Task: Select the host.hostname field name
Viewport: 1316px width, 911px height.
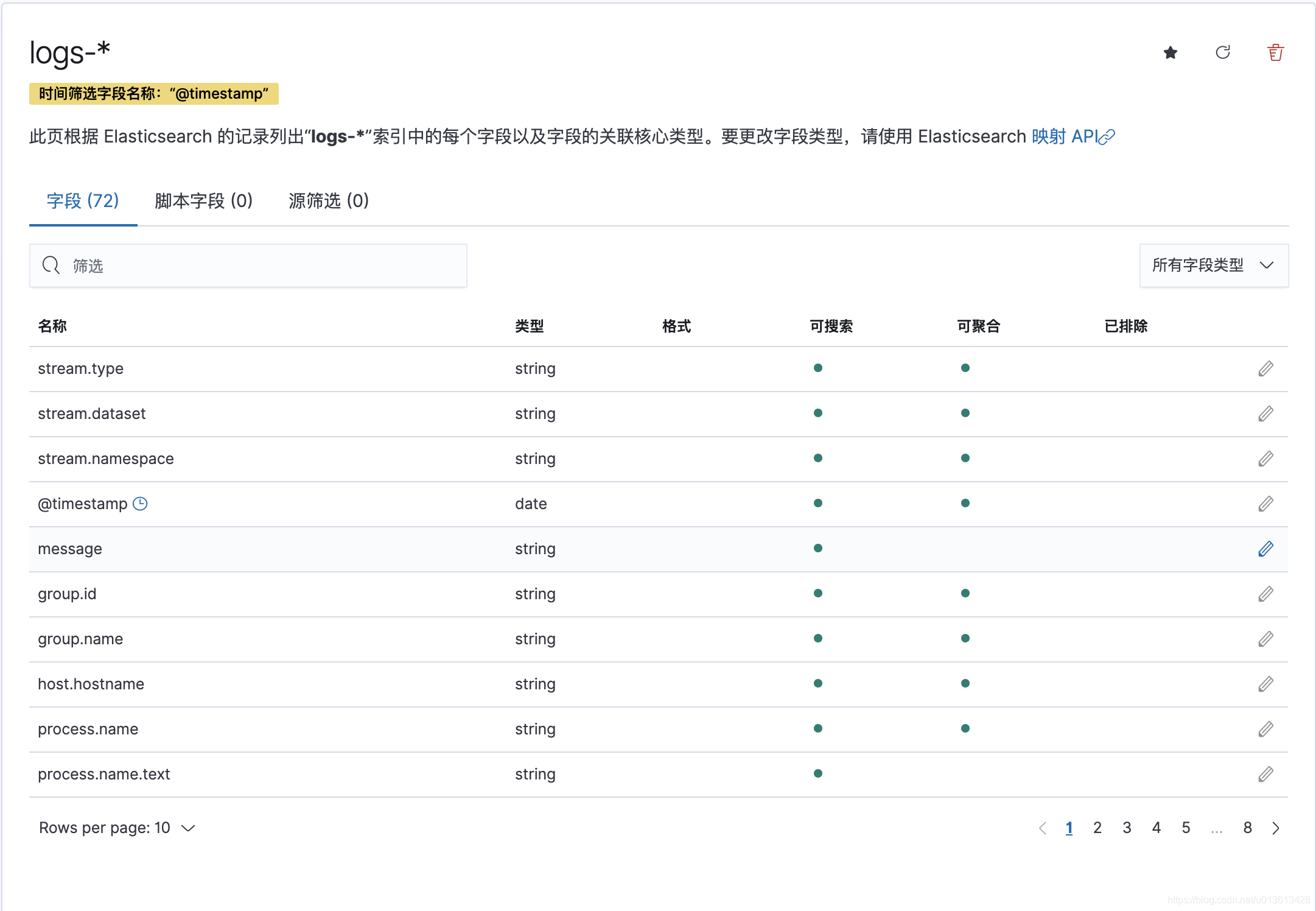Action: (91, 684)
